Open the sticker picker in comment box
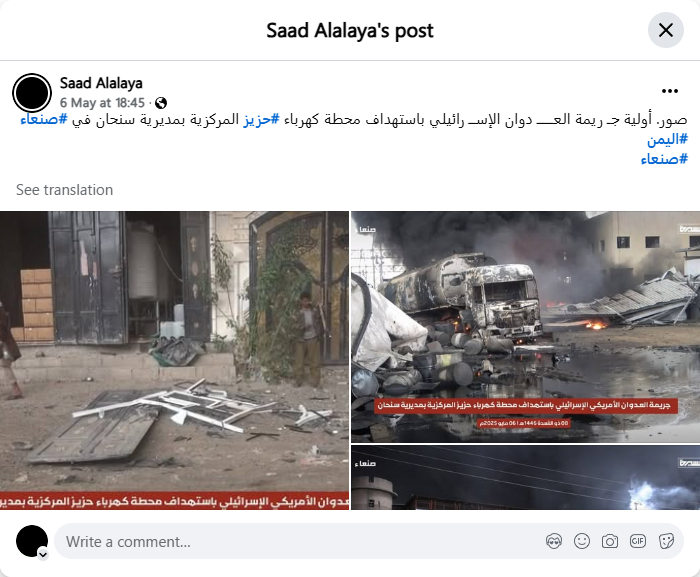 coord(666,541)
